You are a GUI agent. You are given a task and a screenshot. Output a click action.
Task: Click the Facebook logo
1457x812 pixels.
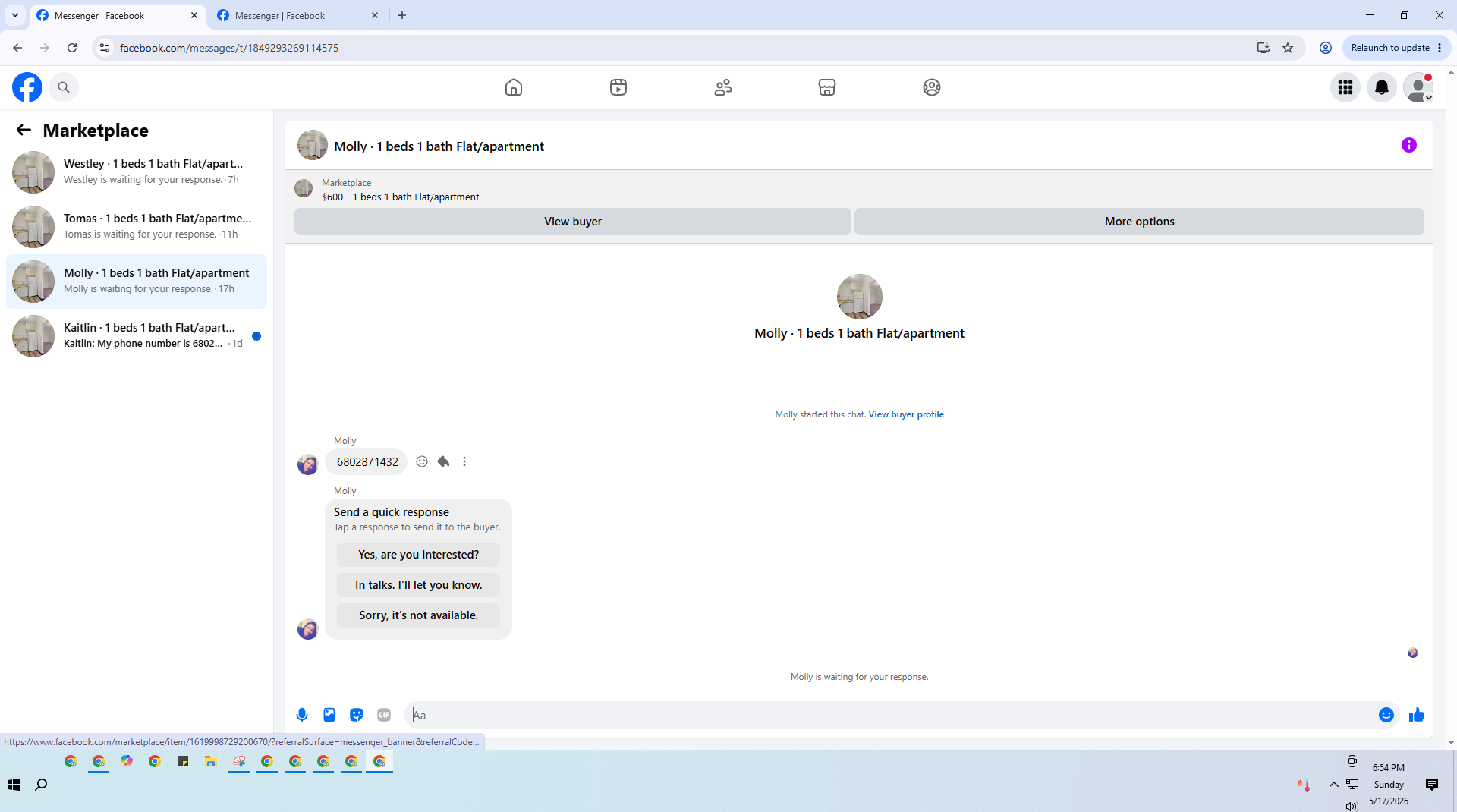27,87
